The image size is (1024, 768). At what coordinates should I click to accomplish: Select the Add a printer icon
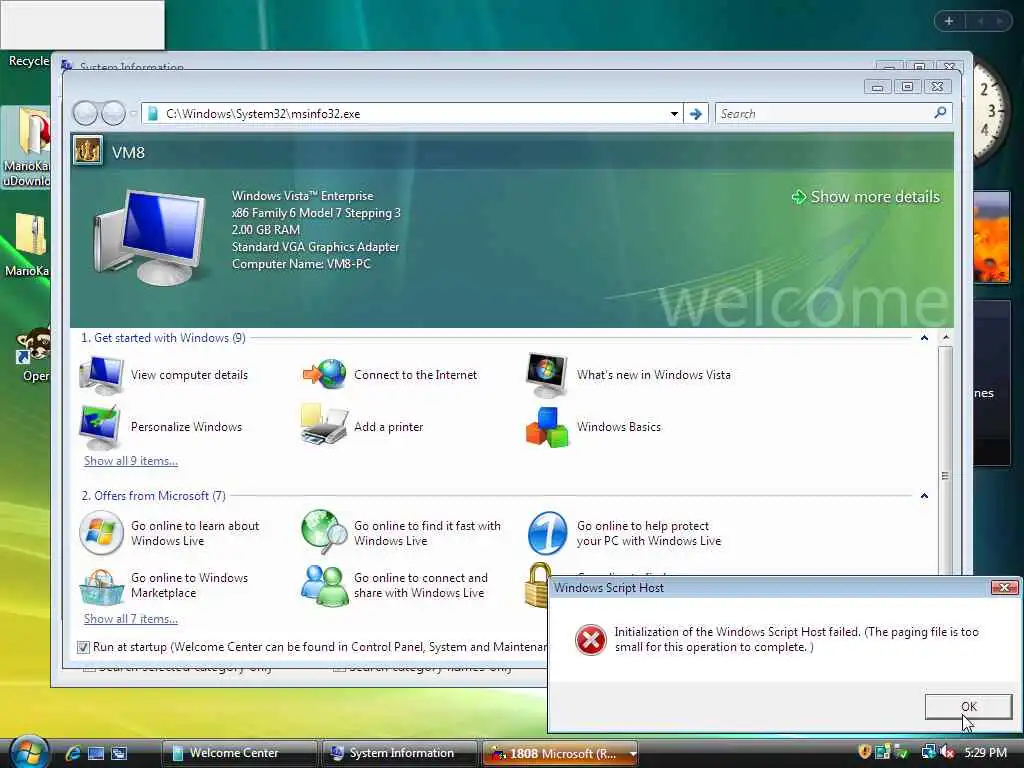click(x=324, y=425)
